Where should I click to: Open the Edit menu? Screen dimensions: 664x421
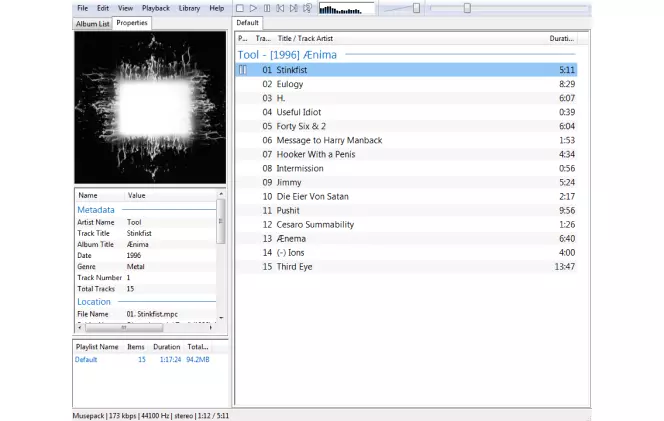(102, 8)
